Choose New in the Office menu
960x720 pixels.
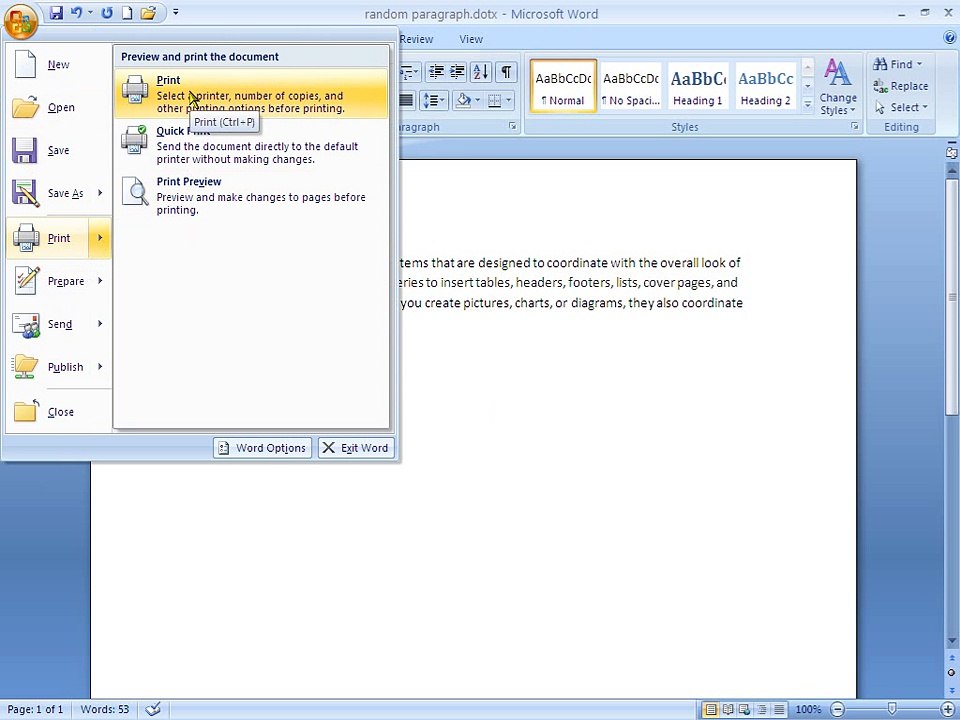tap(58, 64)
